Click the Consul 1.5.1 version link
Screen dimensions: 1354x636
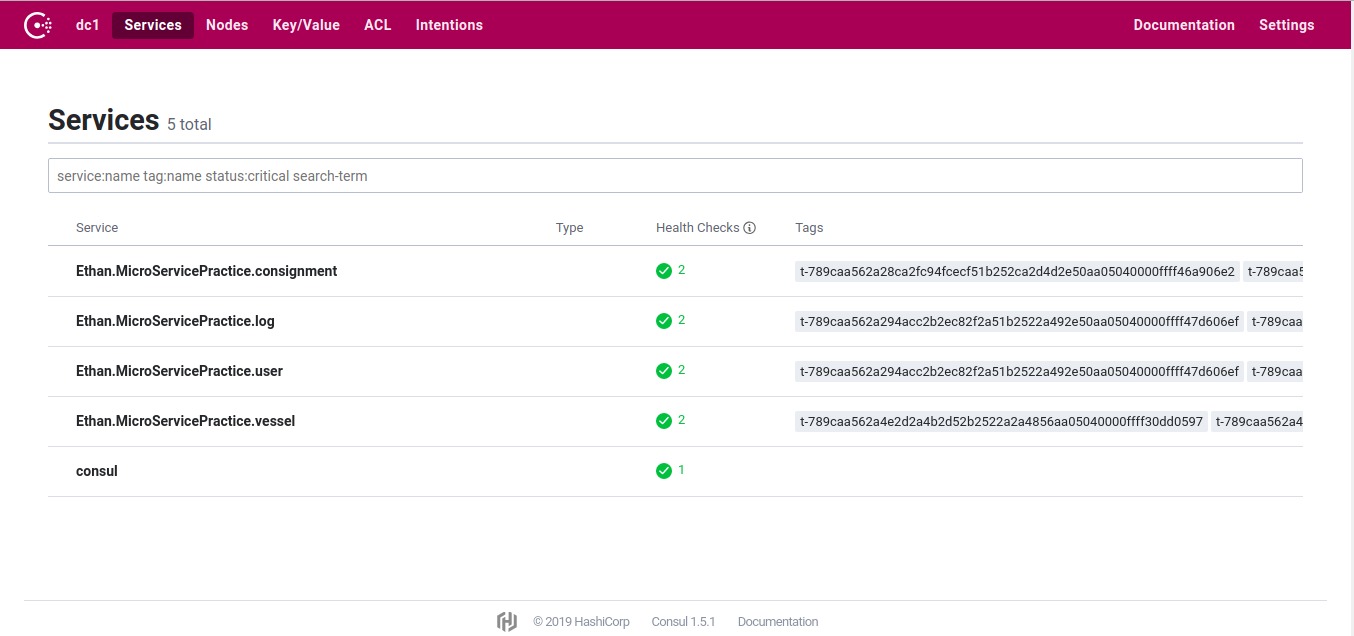pyautogui.click(x=683, y=622)
